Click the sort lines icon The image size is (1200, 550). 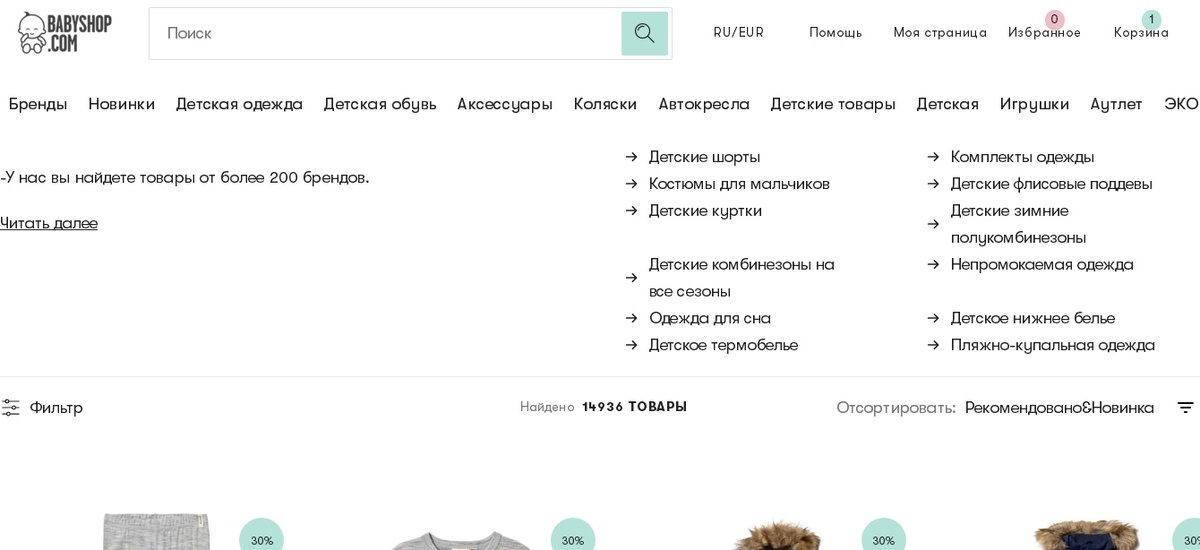[x=1185, y=407]
